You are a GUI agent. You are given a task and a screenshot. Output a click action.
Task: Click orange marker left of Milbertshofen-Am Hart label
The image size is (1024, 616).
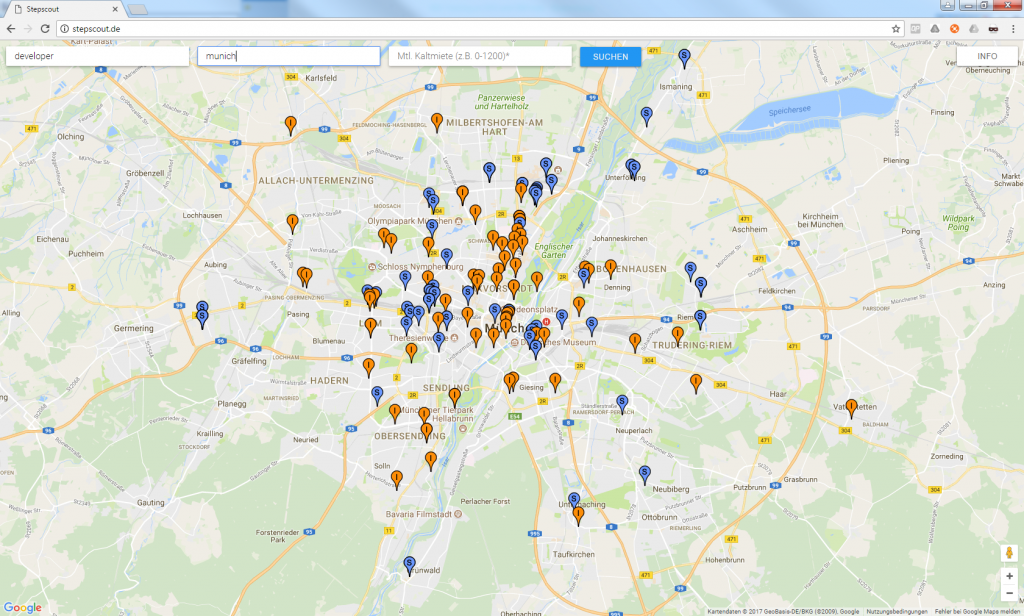[x=437, y=122]
